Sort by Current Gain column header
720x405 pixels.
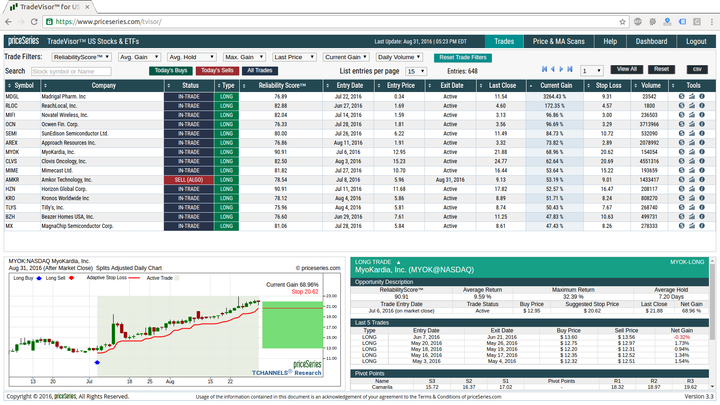554,85
